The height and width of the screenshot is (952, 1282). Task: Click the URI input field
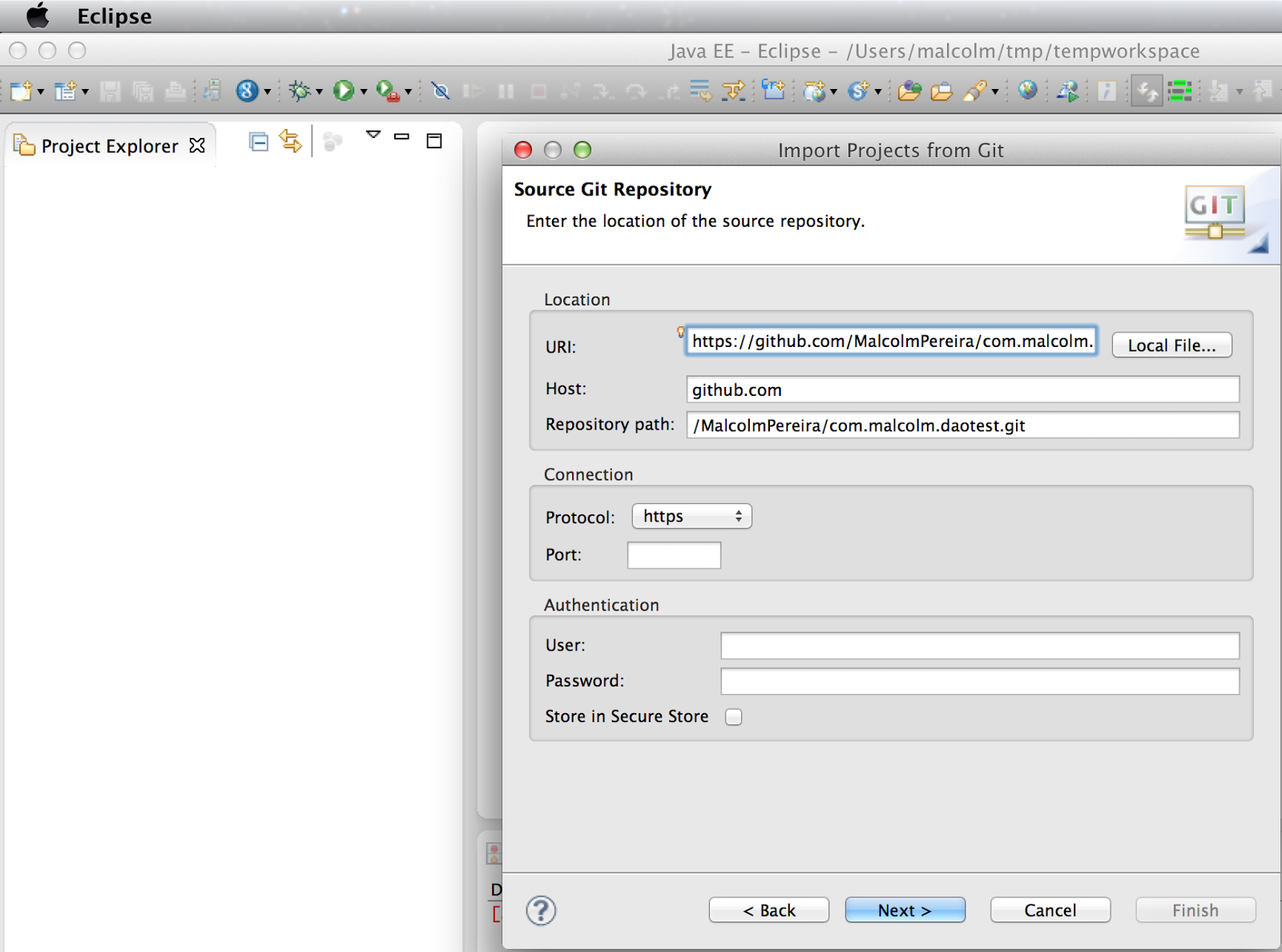tap(891, 341)
